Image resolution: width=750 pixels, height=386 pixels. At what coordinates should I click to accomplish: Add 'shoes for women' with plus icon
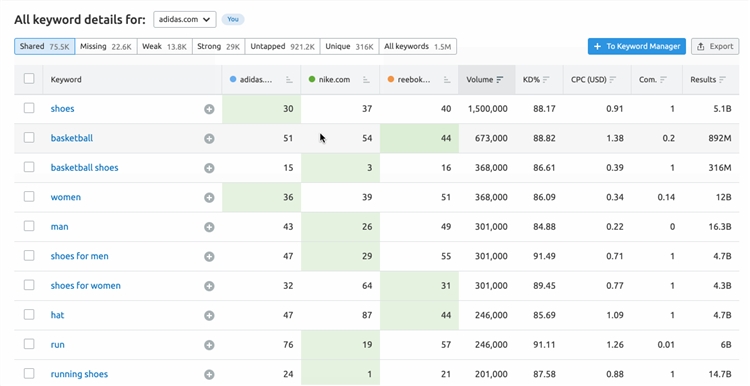tap(209, 286)
